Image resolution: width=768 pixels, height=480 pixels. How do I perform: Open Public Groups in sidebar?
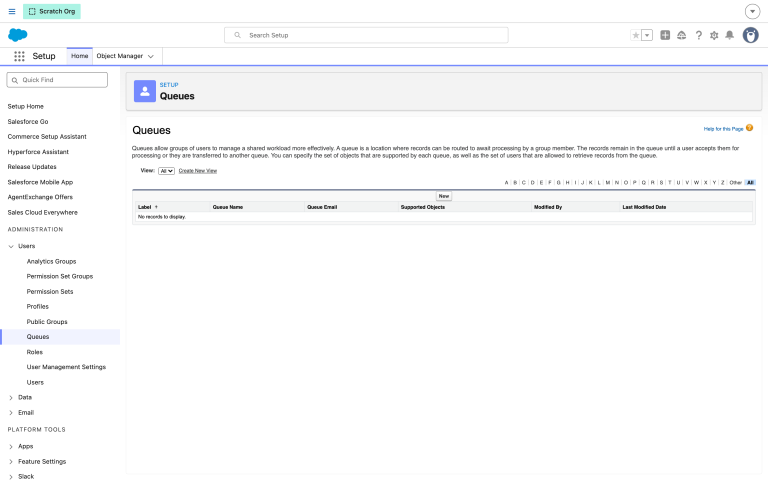pyautogui.click(x=47, y=322)
